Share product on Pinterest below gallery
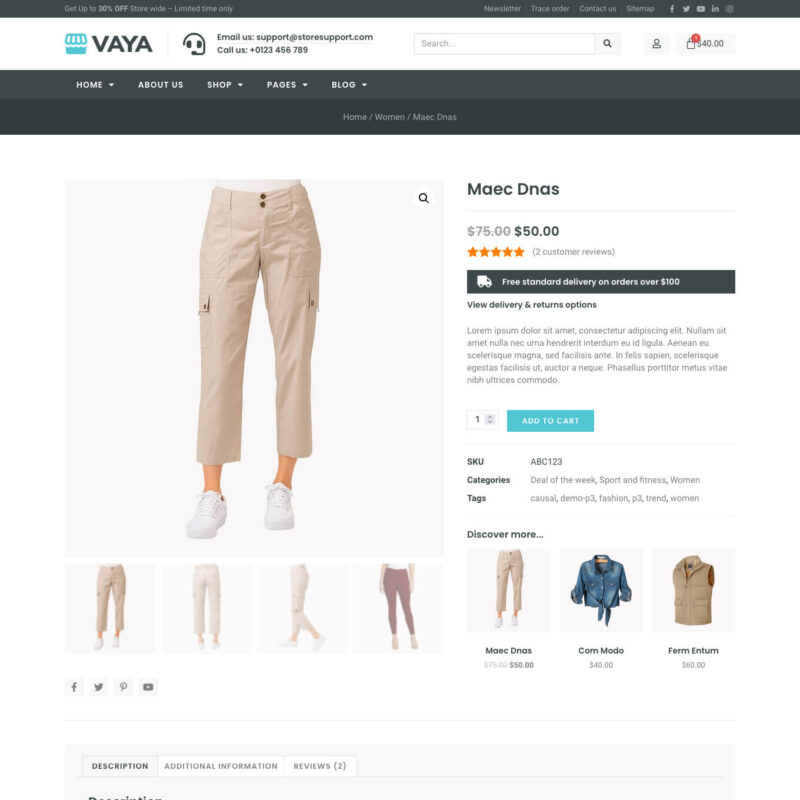Screen dimensions: 800x800 [123, 687]
